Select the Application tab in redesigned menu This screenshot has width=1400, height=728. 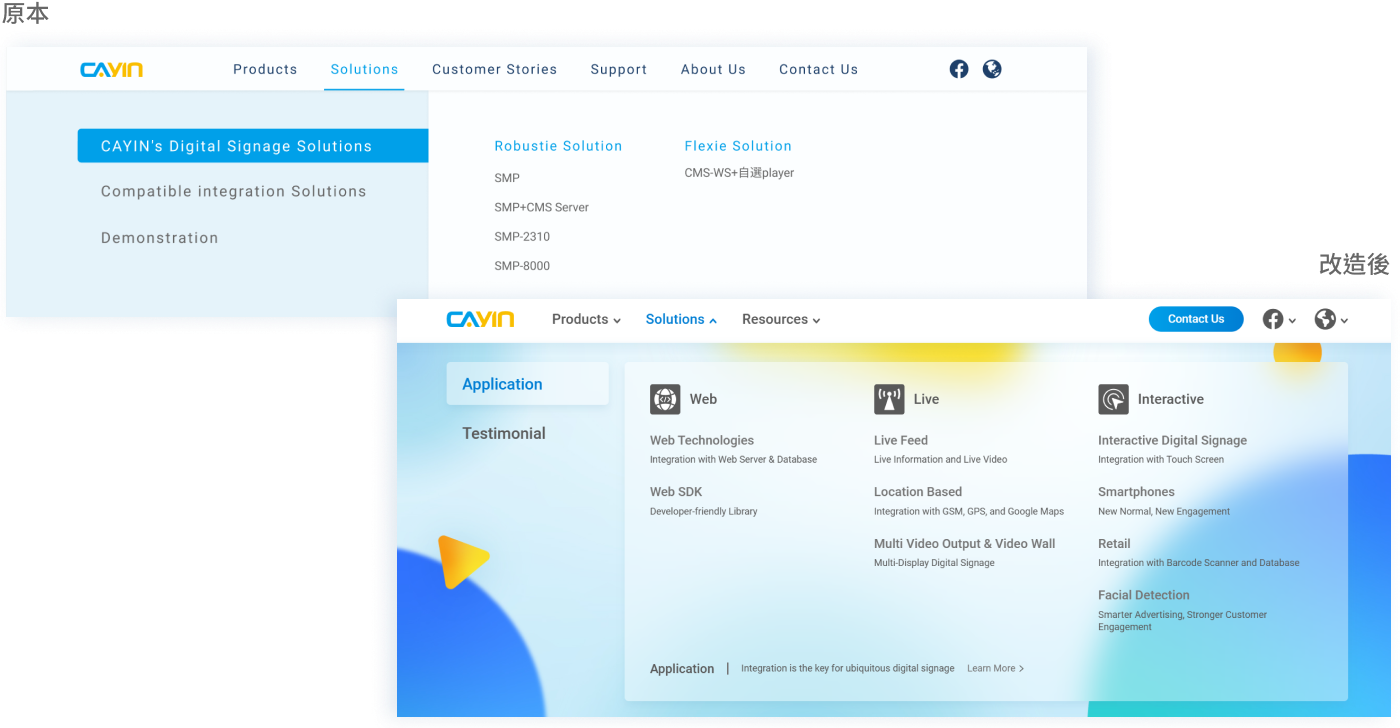(x=527, y=384)
